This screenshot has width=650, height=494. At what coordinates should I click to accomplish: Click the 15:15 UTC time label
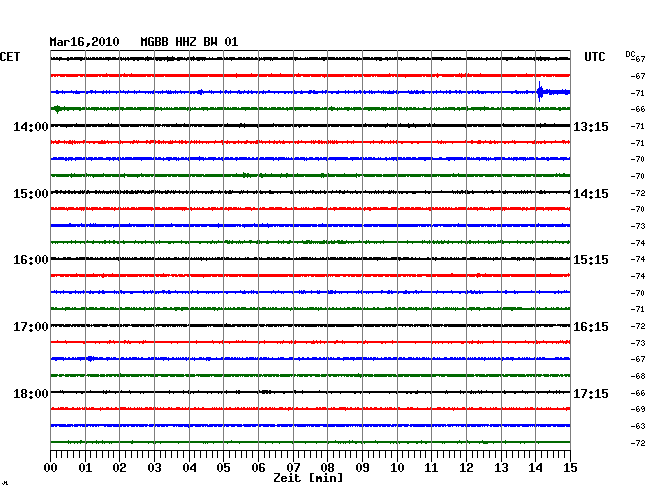[x=591, y=260]
